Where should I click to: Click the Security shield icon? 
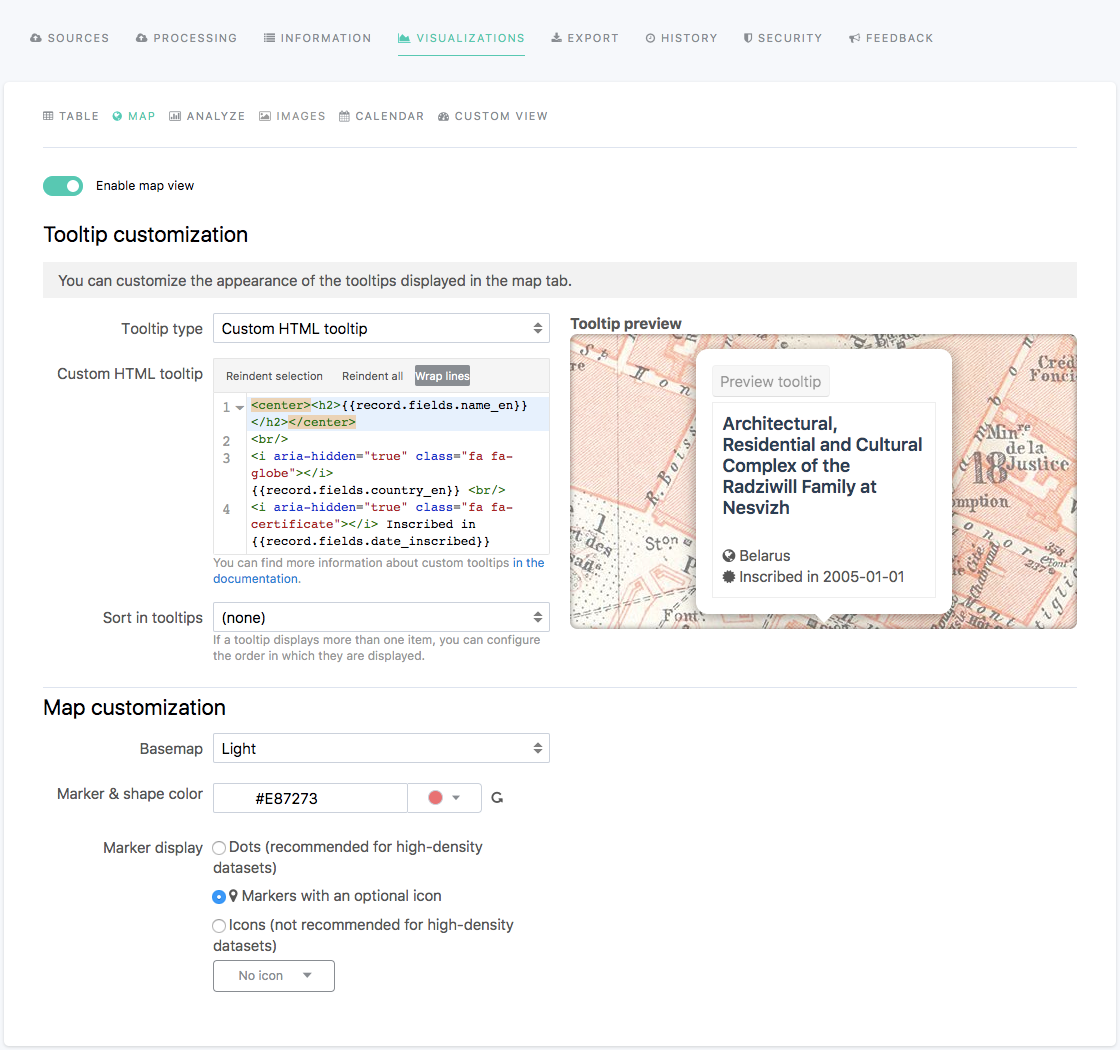[x=748, y=38]
